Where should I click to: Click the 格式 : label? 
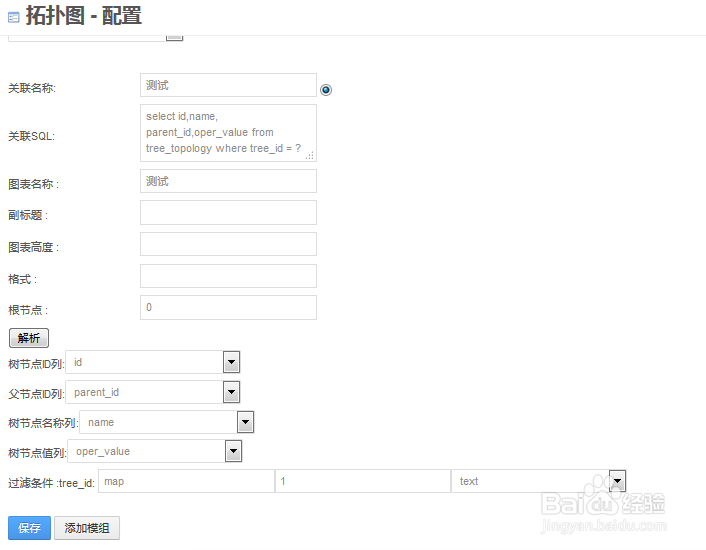click(x=23, y=279)
